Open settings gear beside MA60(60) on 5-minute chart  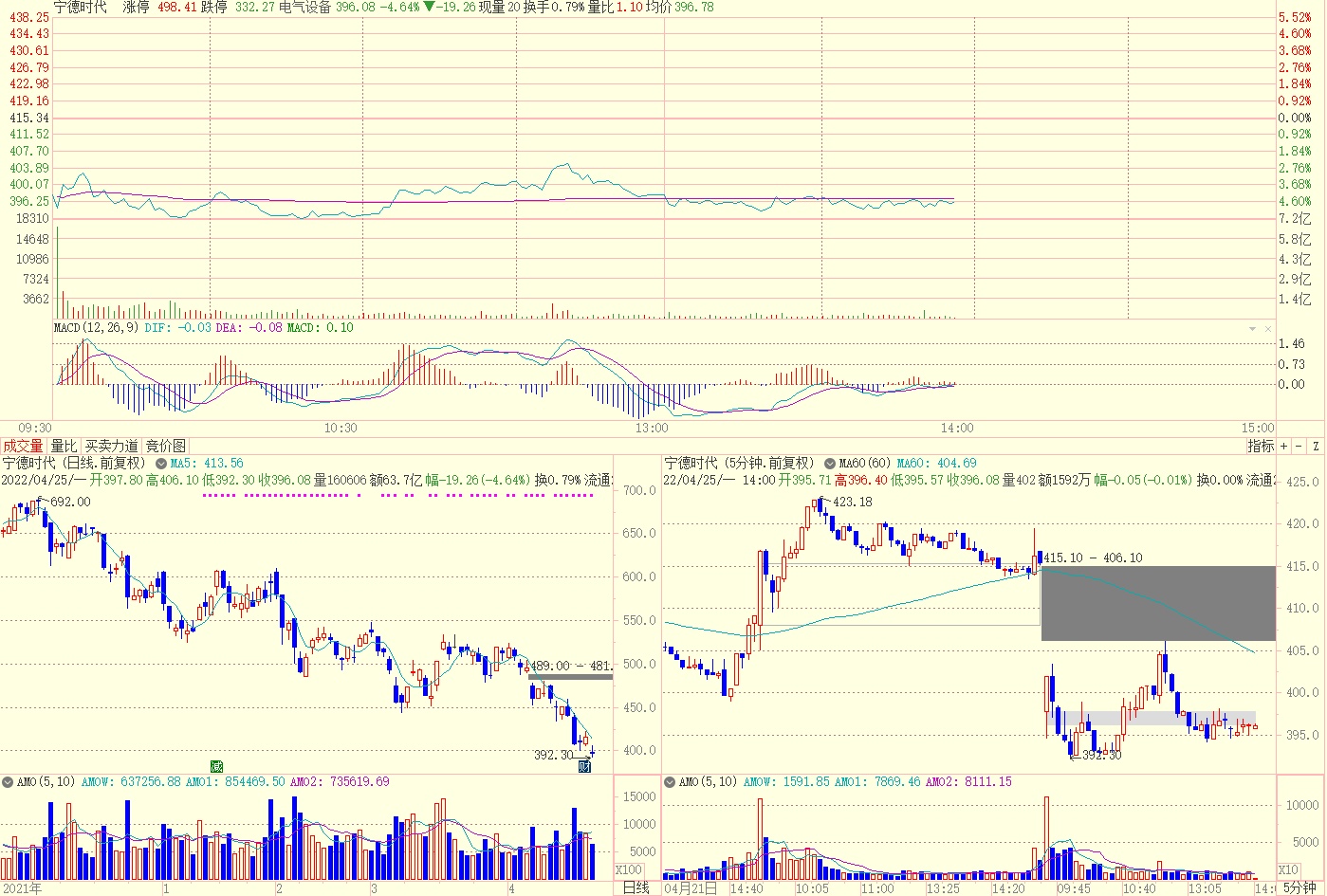coord(830,464)
